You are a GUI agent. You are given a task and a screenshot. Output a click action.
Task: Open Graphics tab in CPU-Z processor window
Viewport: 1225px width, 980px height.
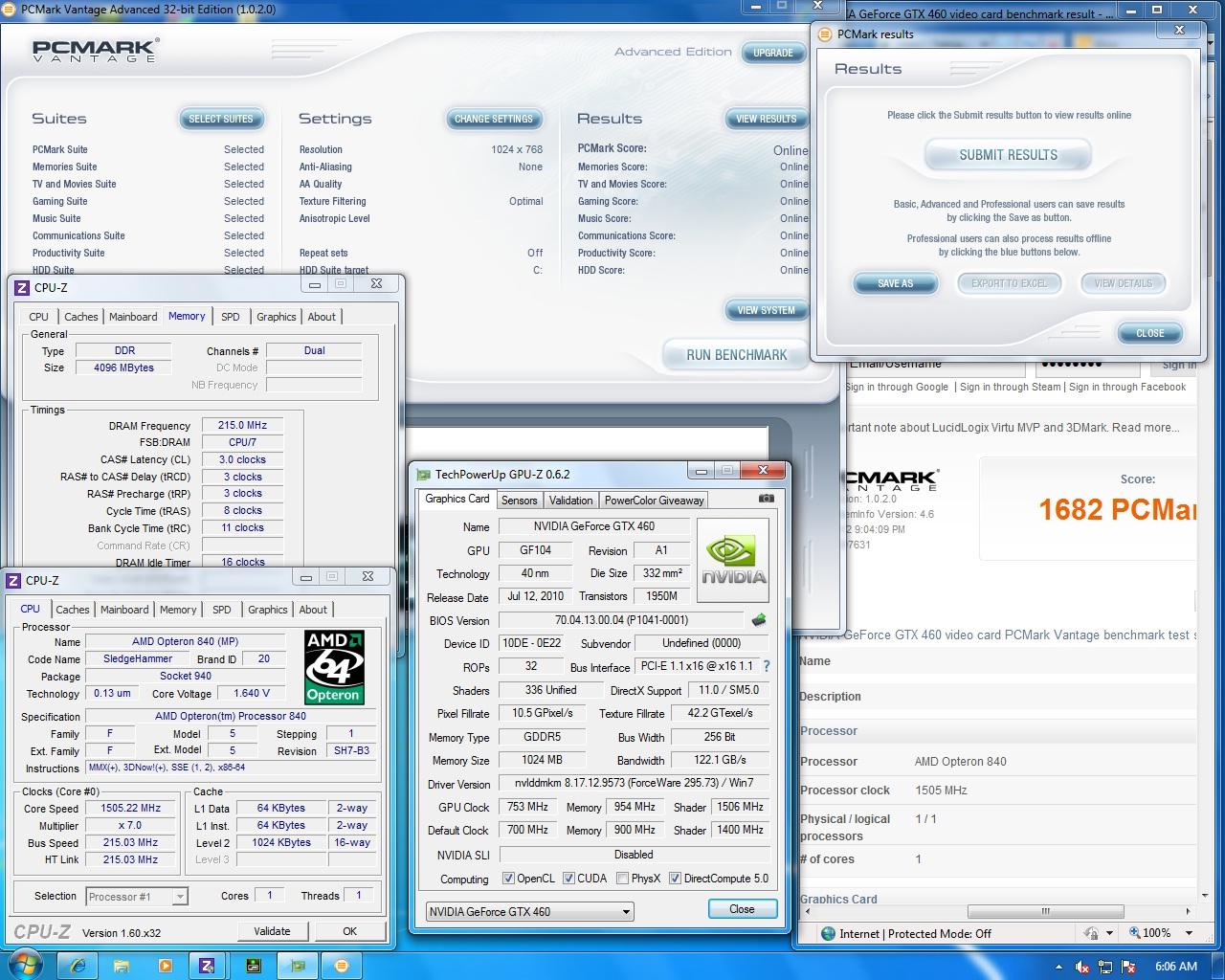point(268,610)
